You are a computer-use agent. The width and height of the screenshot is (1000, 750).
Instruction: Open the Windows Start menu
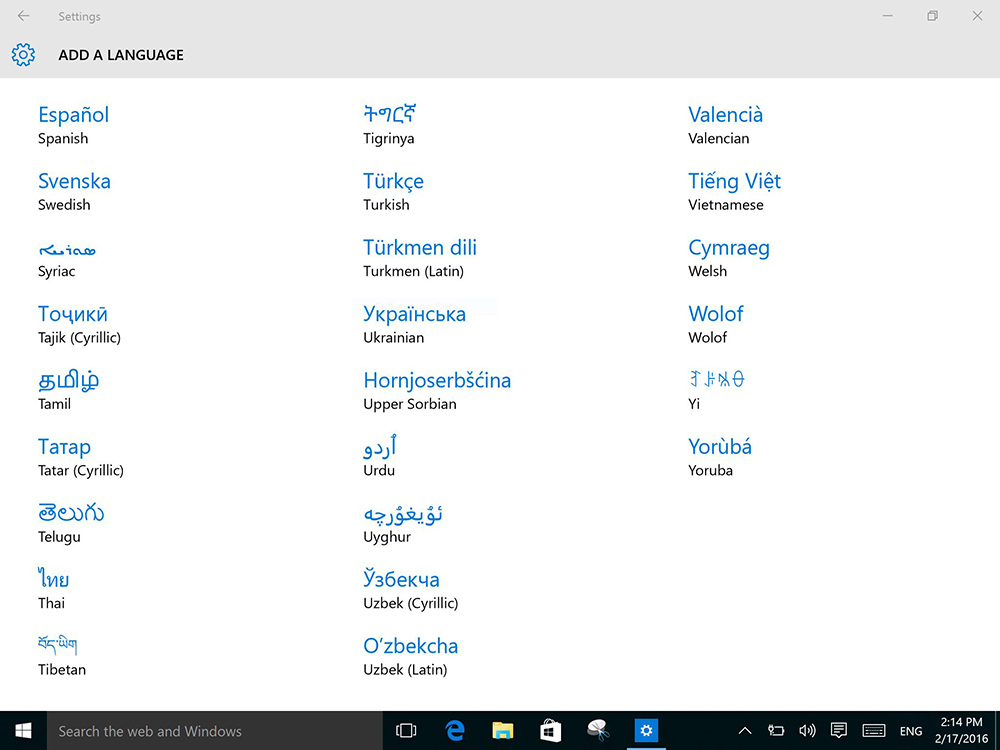click(x=24, y=731)
